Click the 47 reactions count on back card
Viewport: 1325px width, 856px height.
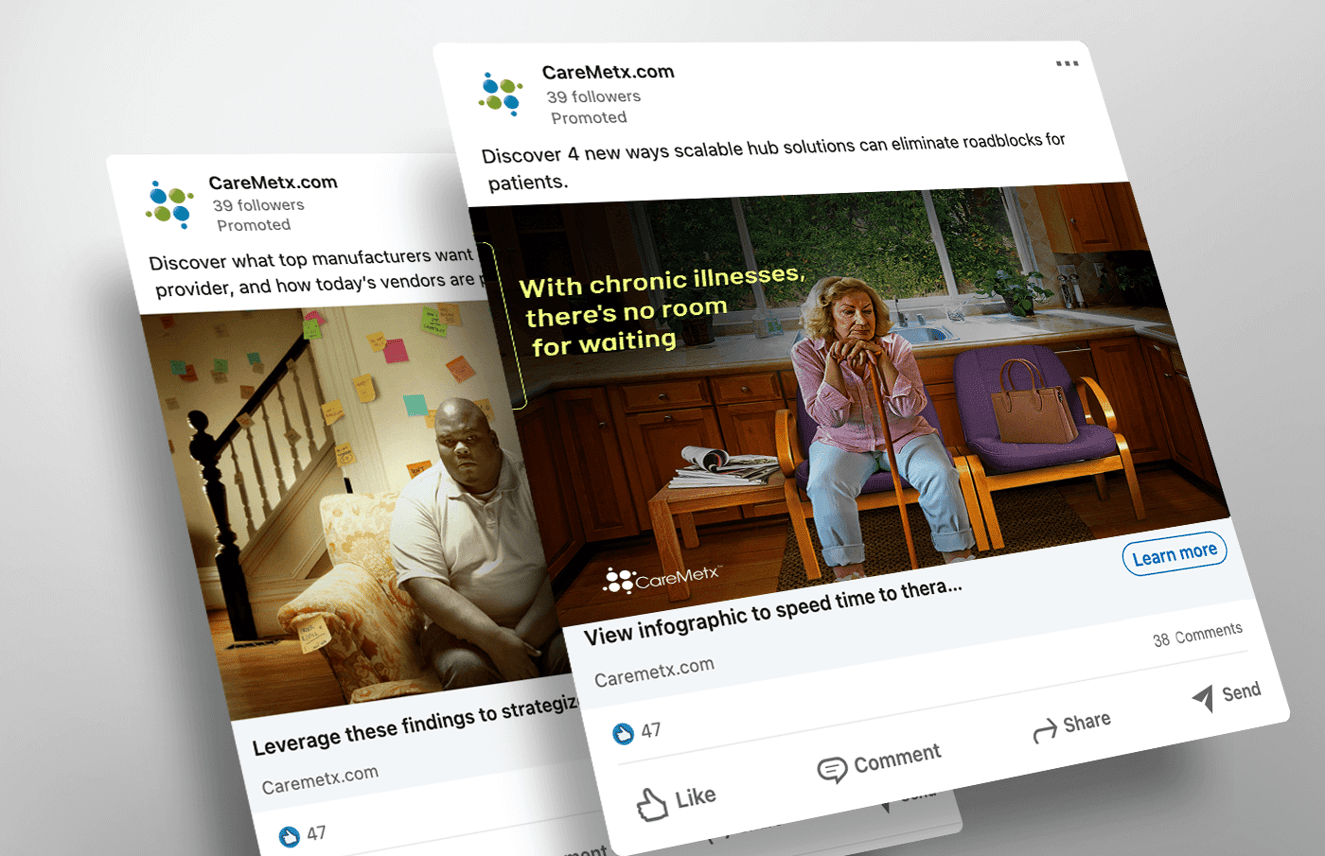[x=316, y=833]
